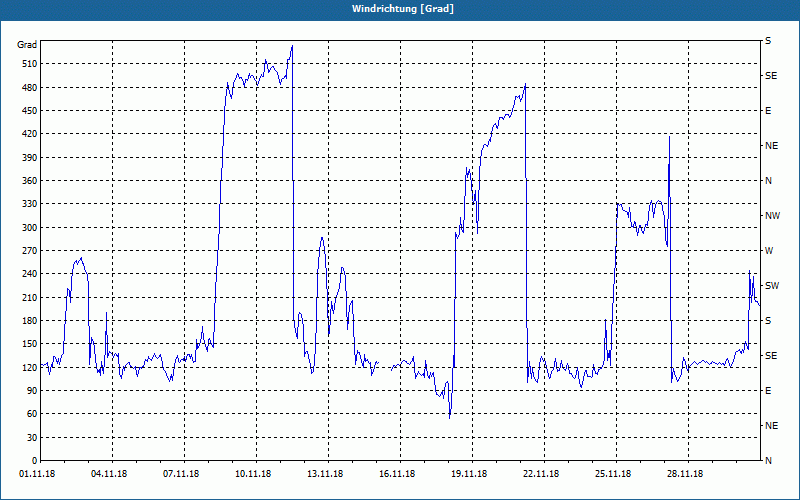Click the 180 y-axis value
This screenshot has width=800, height=500.
coord(30,321)
